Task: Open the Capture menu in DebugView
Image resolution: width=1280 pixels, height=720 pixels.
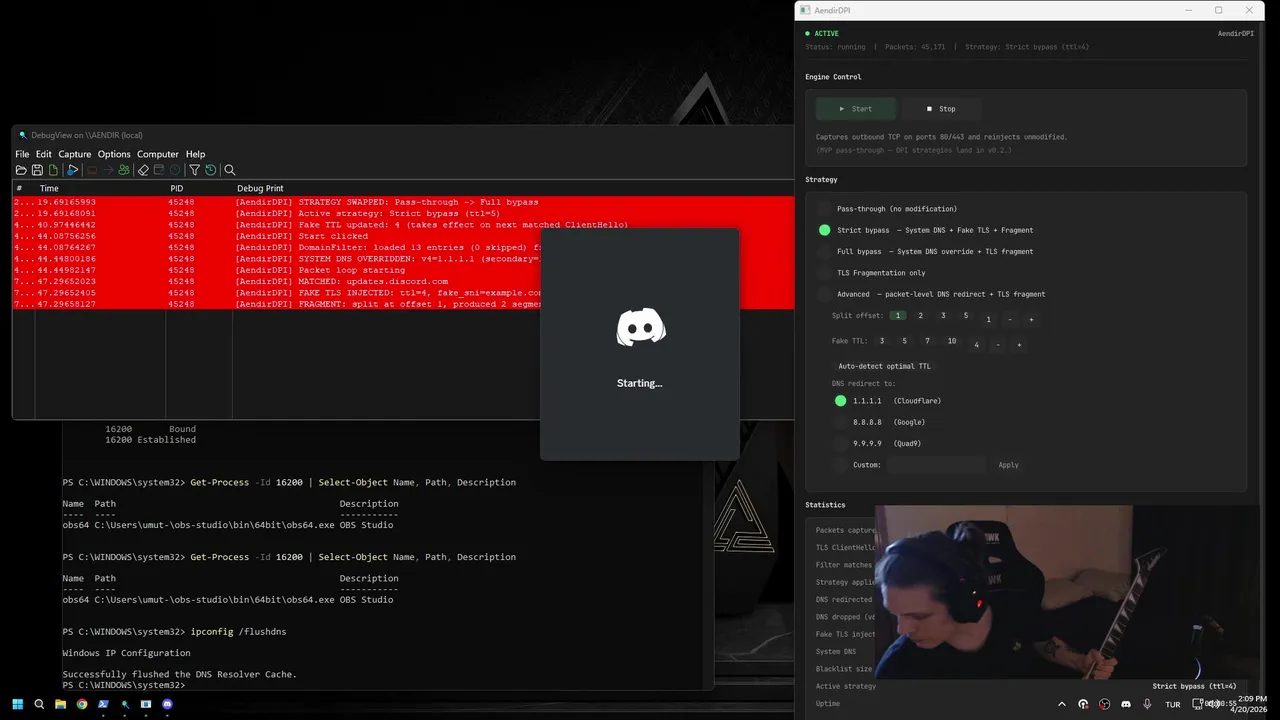Action: 74,154
